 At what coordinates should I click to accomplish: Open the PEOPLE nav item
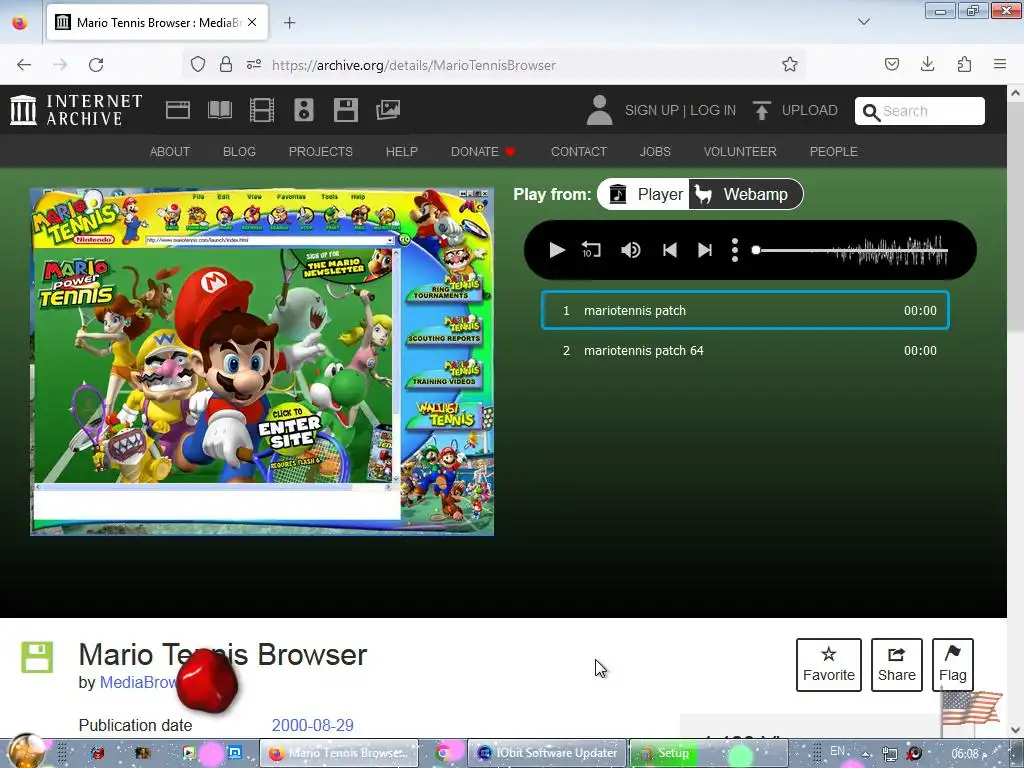[833, 152]
